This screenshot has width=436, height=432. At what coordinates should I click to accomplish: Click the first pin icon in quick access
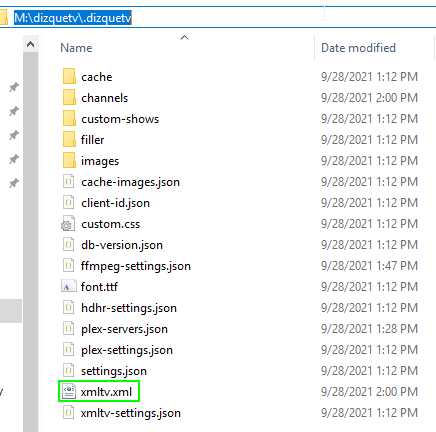click(x=14, y=87)
